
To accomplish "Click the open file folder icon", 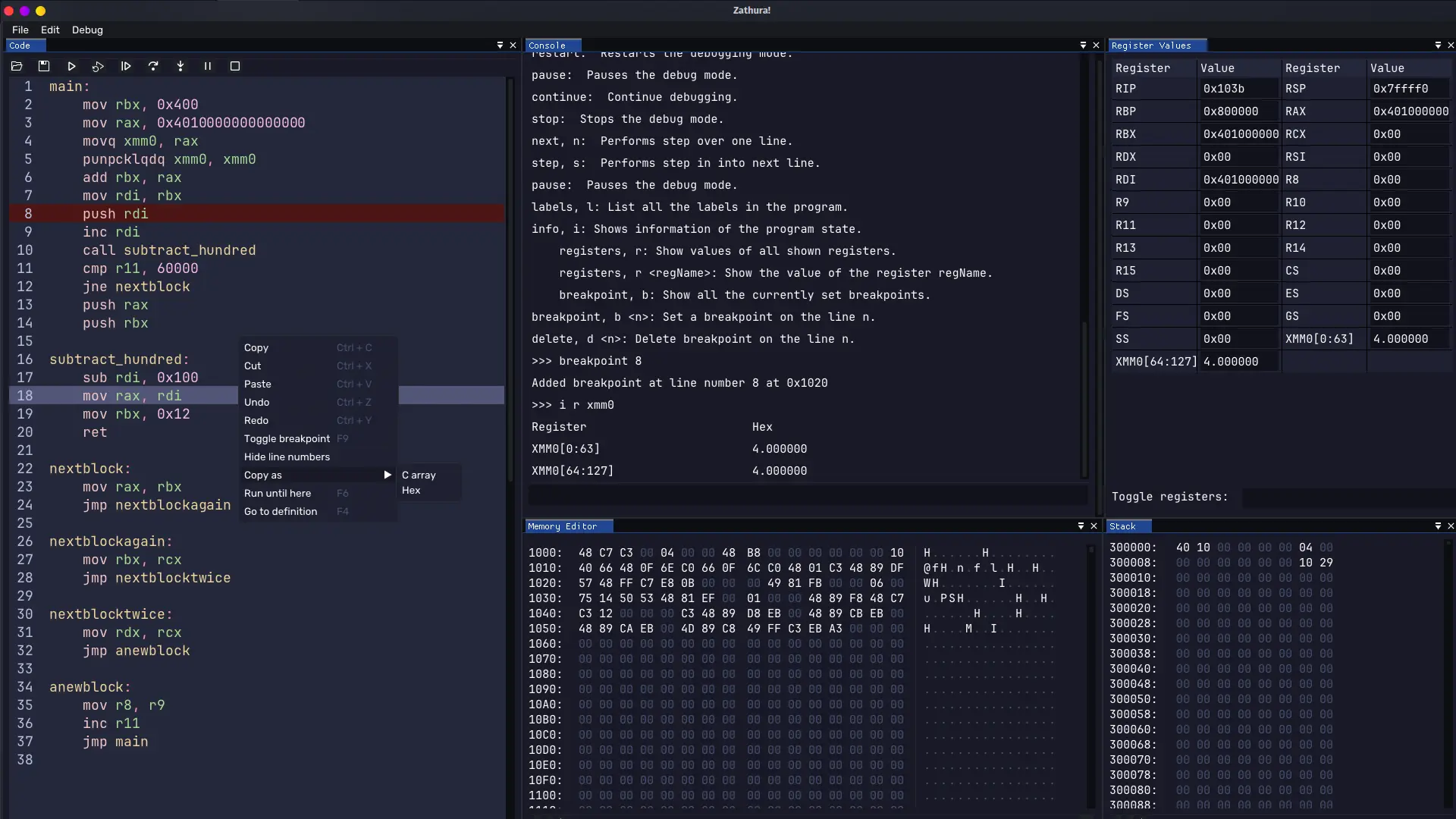I will point(17,67).
